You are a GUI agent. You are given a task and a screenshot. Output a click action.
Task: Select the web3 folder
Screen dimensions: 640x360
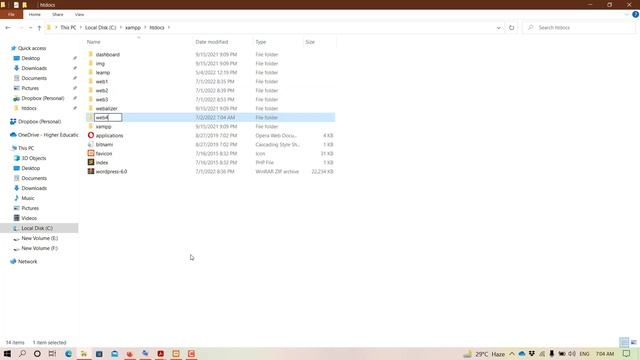click(102, 100)
